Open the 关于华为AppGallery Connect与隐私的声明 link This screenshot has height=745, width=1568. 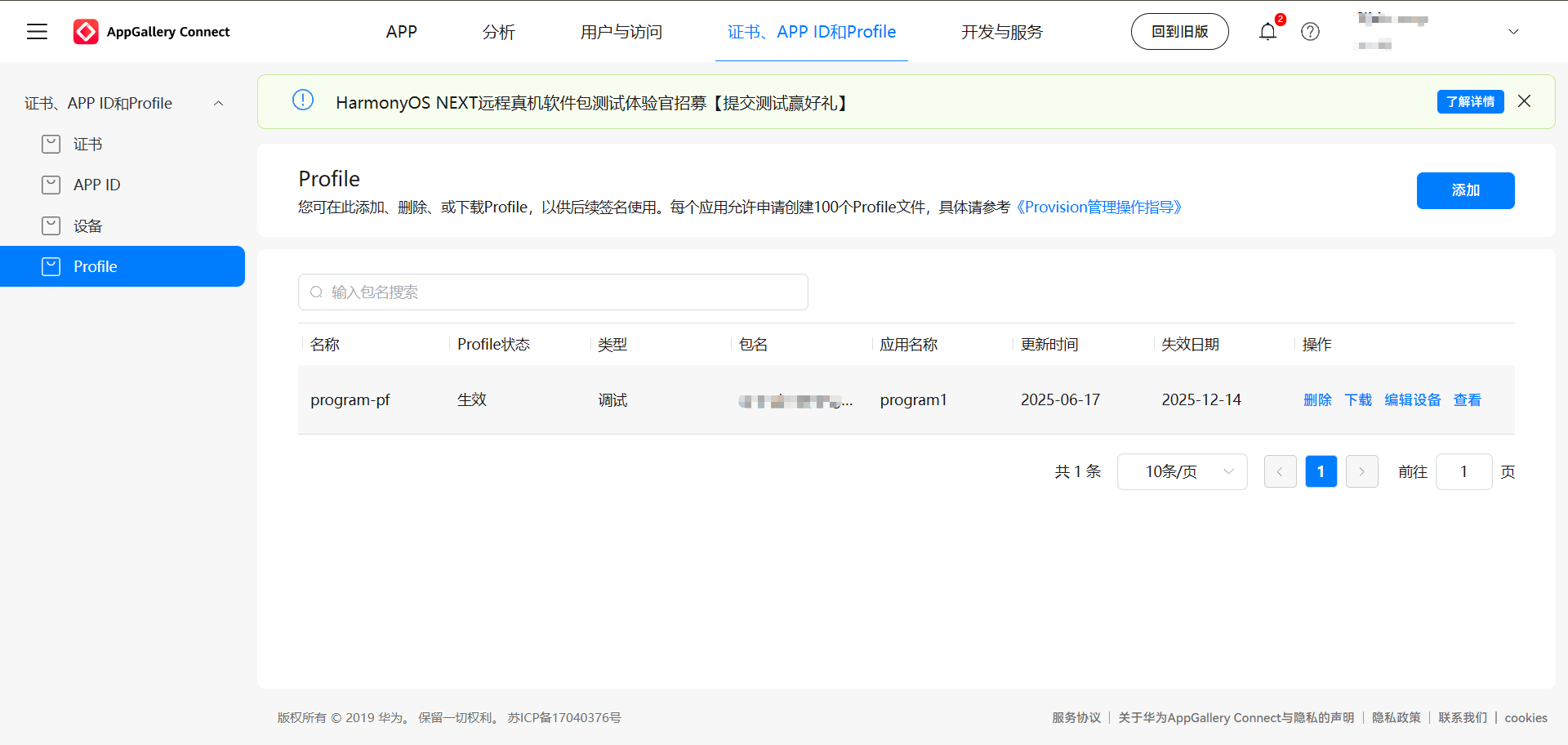tap(1236, 717)
